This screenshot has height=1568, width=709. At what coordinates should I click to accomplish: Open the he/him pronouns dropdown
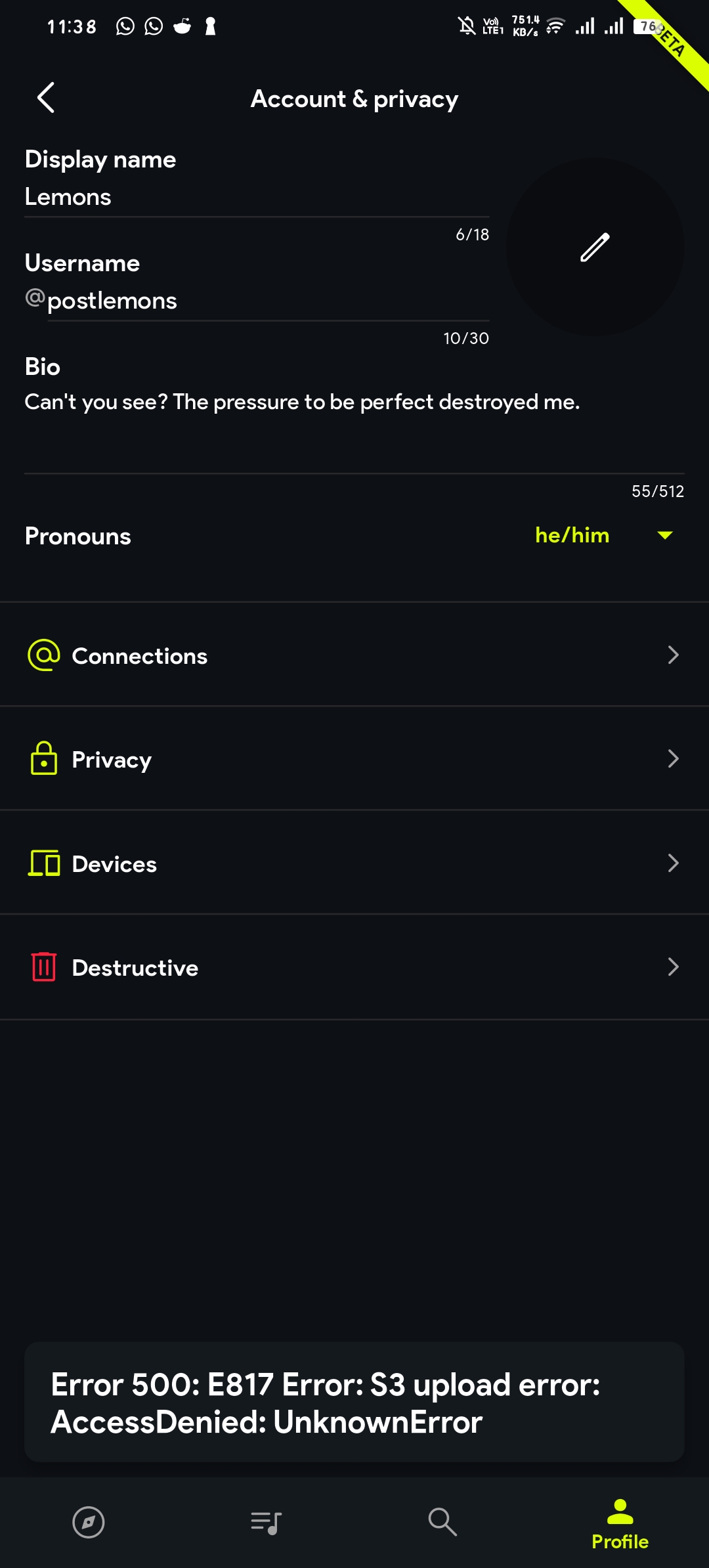(x=603, y=536)
